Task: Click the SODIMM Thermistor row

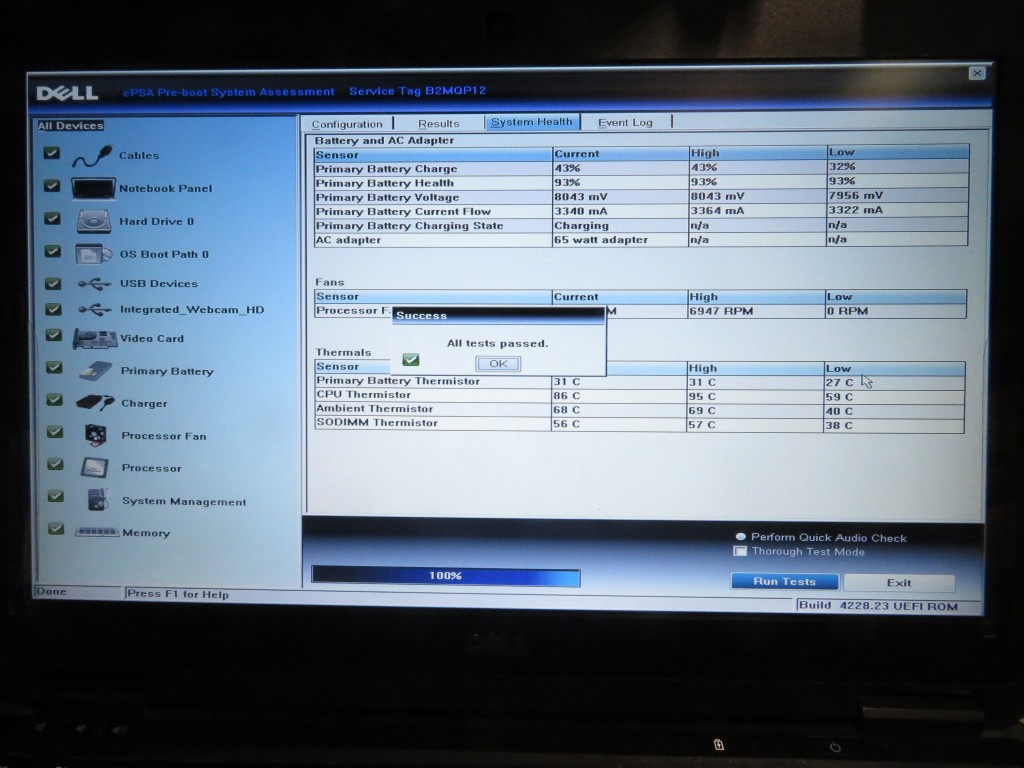Action: [639, 424]
